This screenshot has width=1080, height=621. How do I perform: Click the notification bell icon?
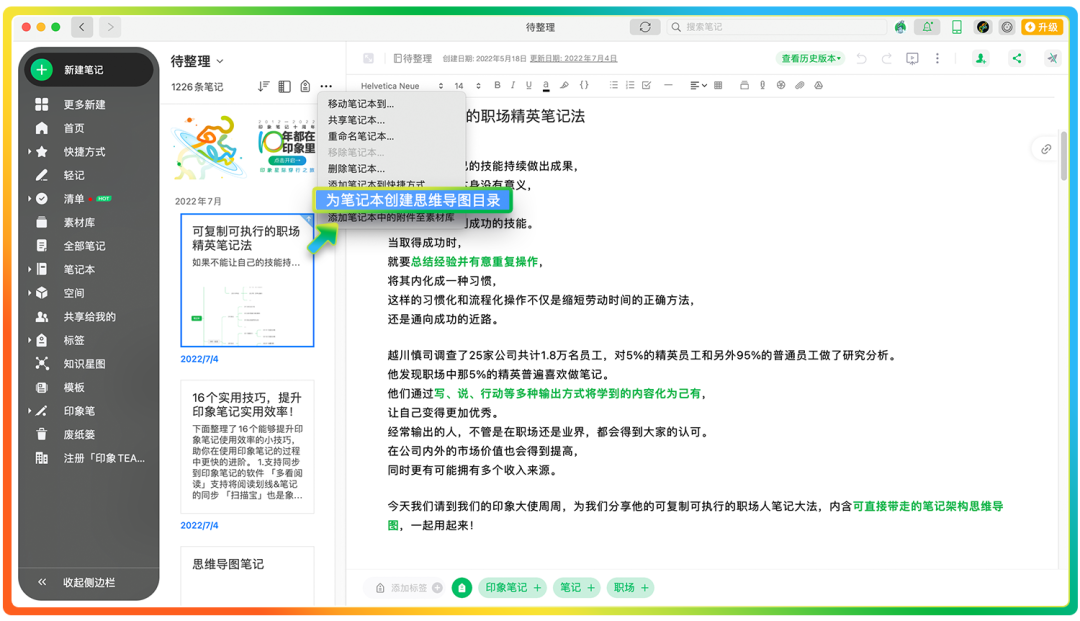(x=926, y=27)
